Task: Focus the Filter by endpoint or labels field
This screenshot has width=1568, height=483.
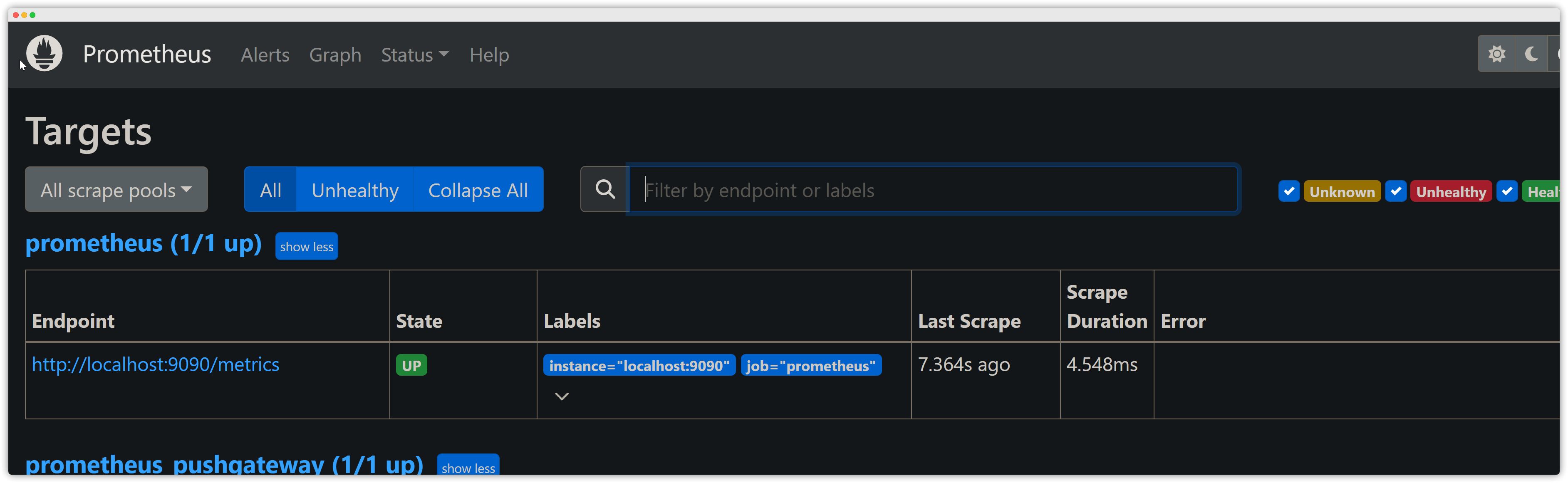Action: [934, 189]
